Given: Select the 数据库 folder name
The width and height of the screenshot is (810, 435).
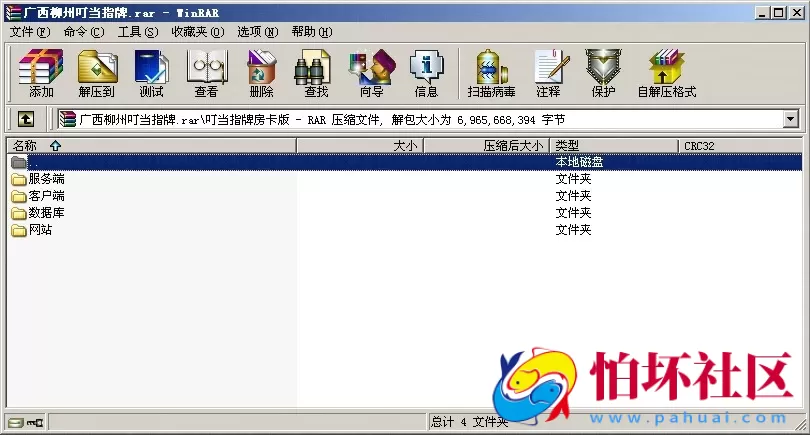Looking at the screenshot, I should pos(46,213).
